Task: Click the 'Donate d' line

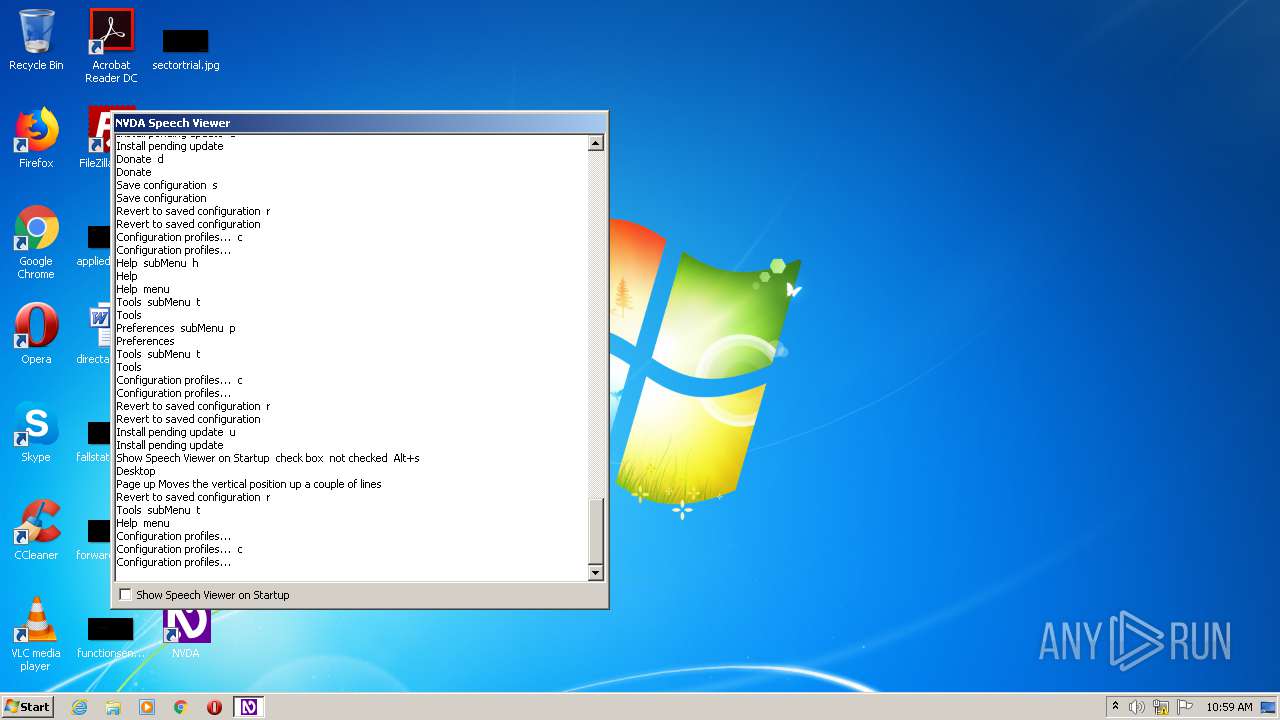Action: pyautogui.click(x=140, y=159)
